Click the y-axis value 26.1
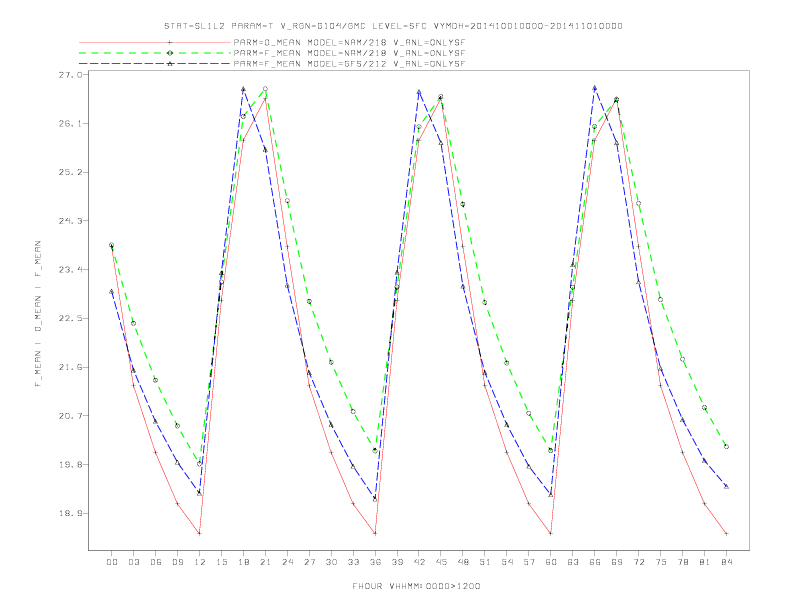This screenshot has width=792, height=612. click(70, 124)
